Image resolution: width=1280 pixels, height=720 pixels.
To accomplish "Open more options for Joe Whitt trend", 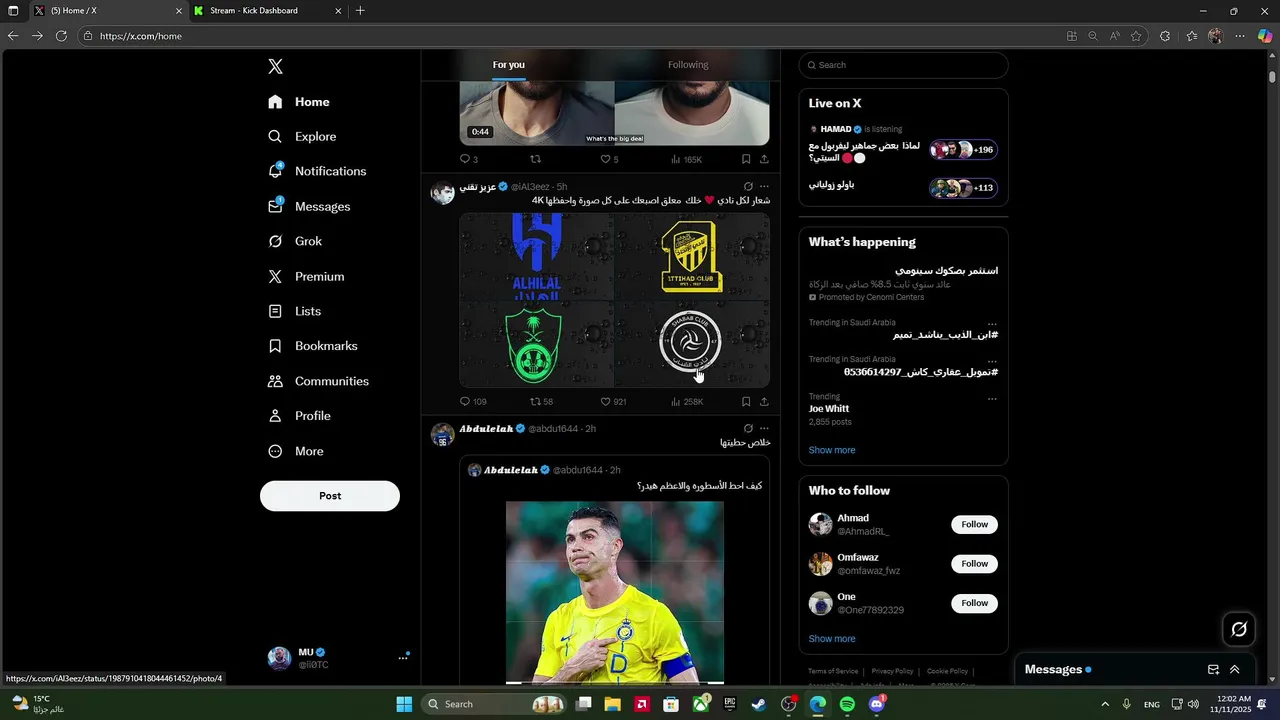I will click(992, 399).
